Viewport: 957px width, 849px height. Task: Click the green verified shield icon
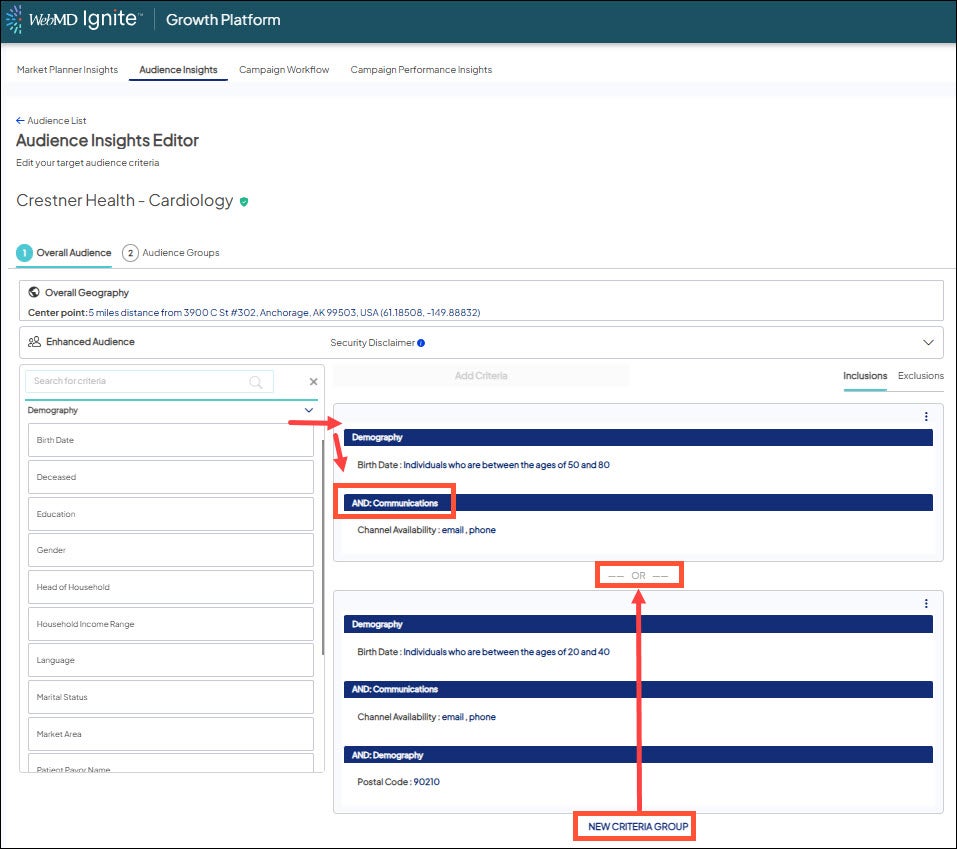coord(244,201)
